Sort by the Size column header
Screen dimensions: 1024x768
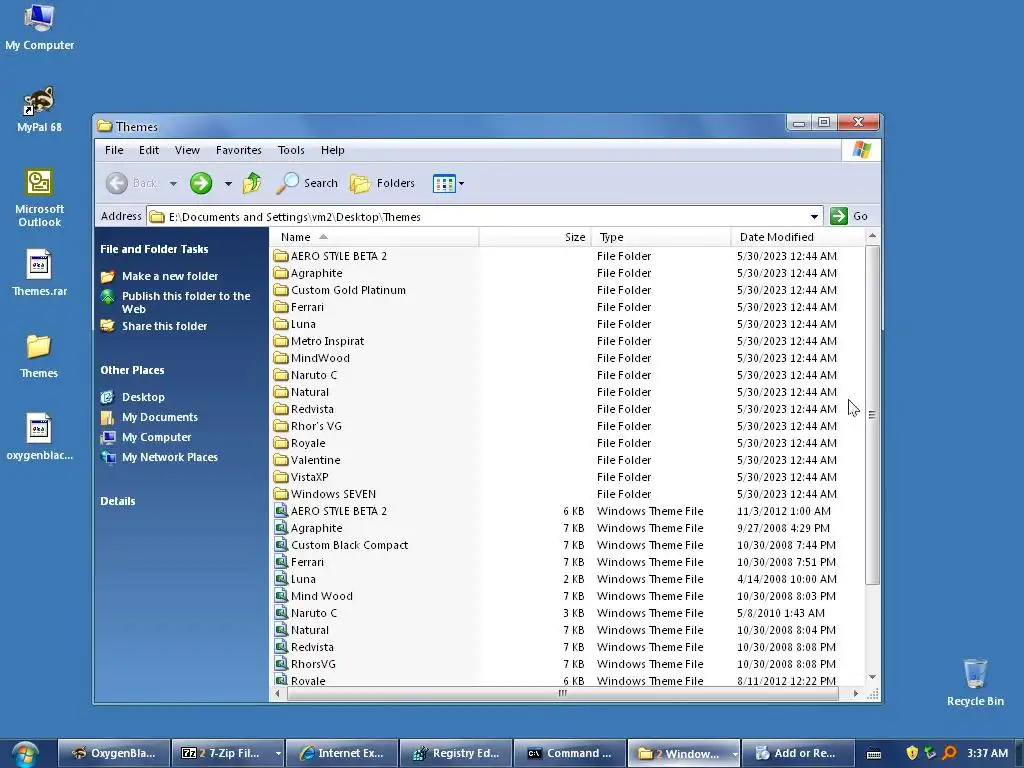[x=535, y=237]
